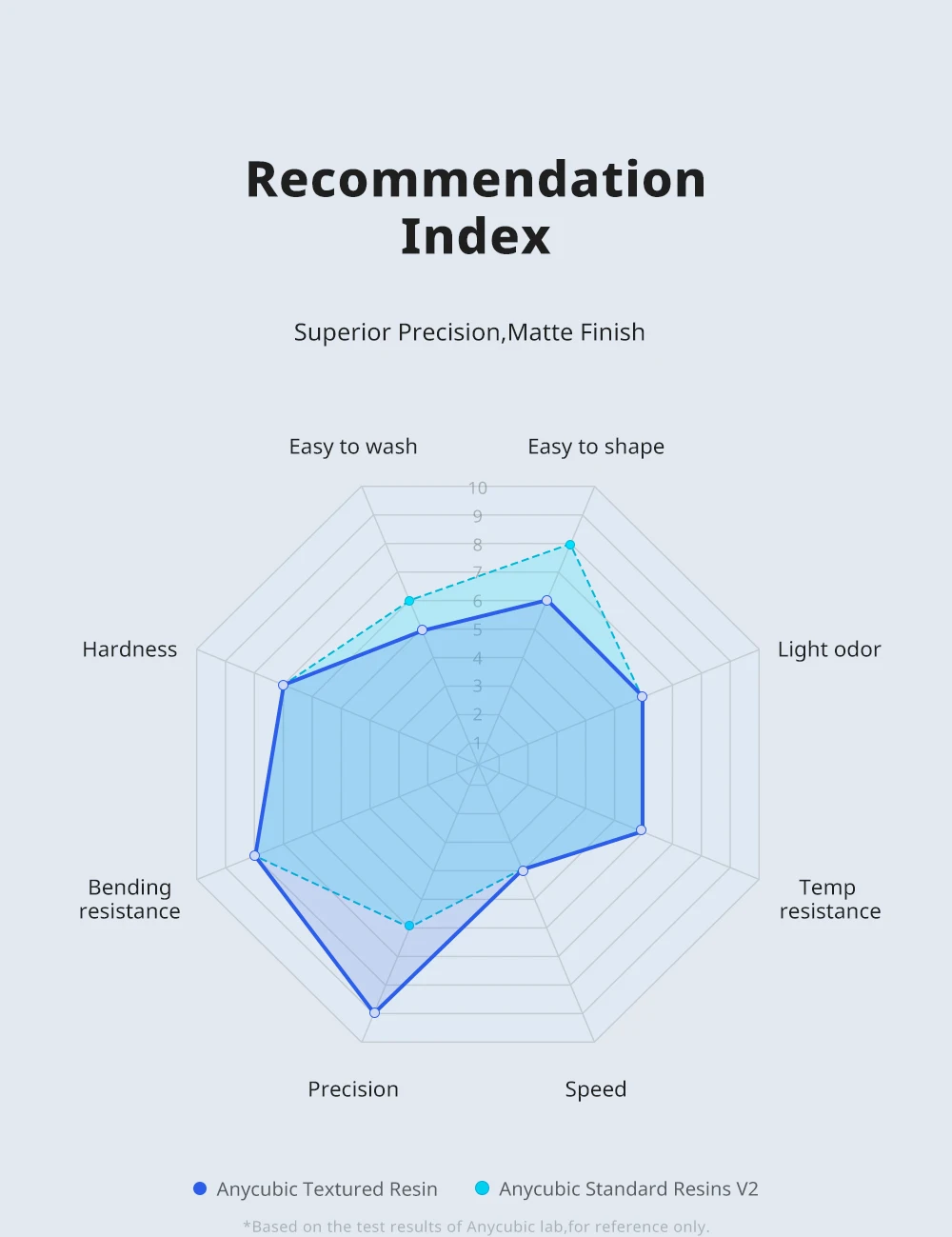Click the Textured Resin Easy to wash point
952x1237 pixels.
pos(422,629)
